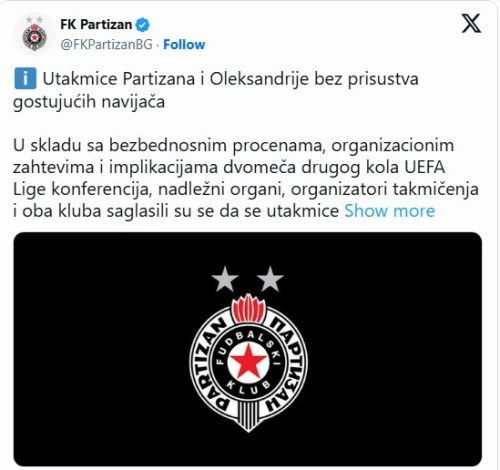Follow the FK Partizan account
Viewport: 500px width, 470px height.
click(x=184, y=44)
